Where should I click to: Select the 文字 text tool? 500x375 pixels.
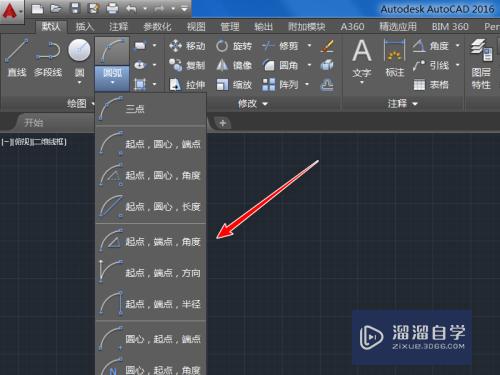point(362,58)
